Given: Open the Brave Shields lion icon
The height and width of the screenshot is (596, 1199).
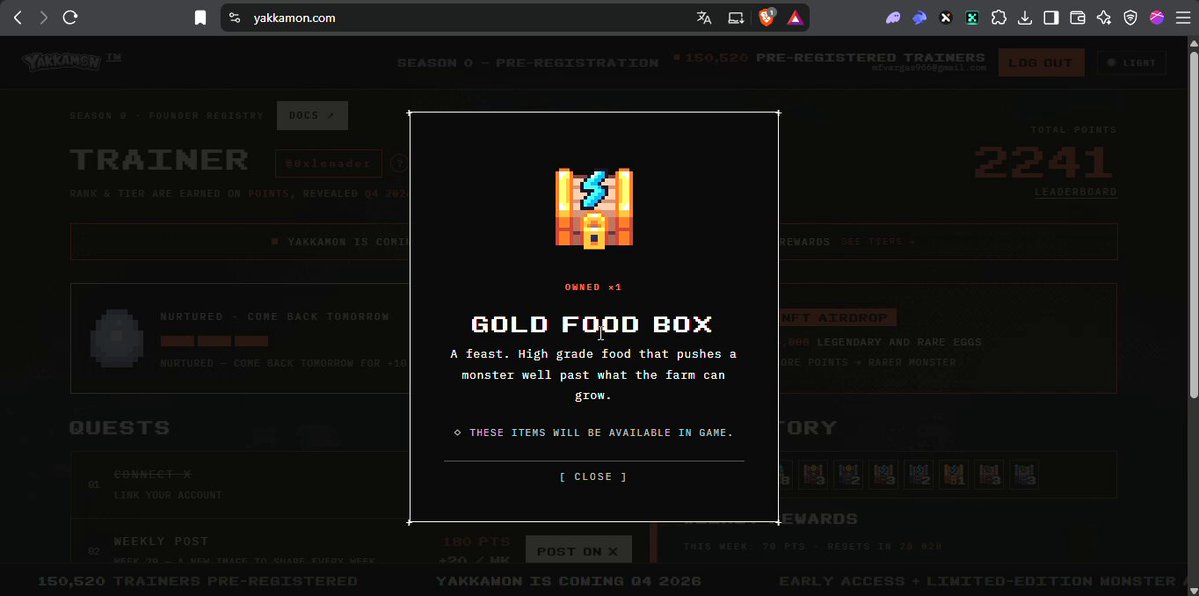Looking at the screenshot, I should 766,18.
